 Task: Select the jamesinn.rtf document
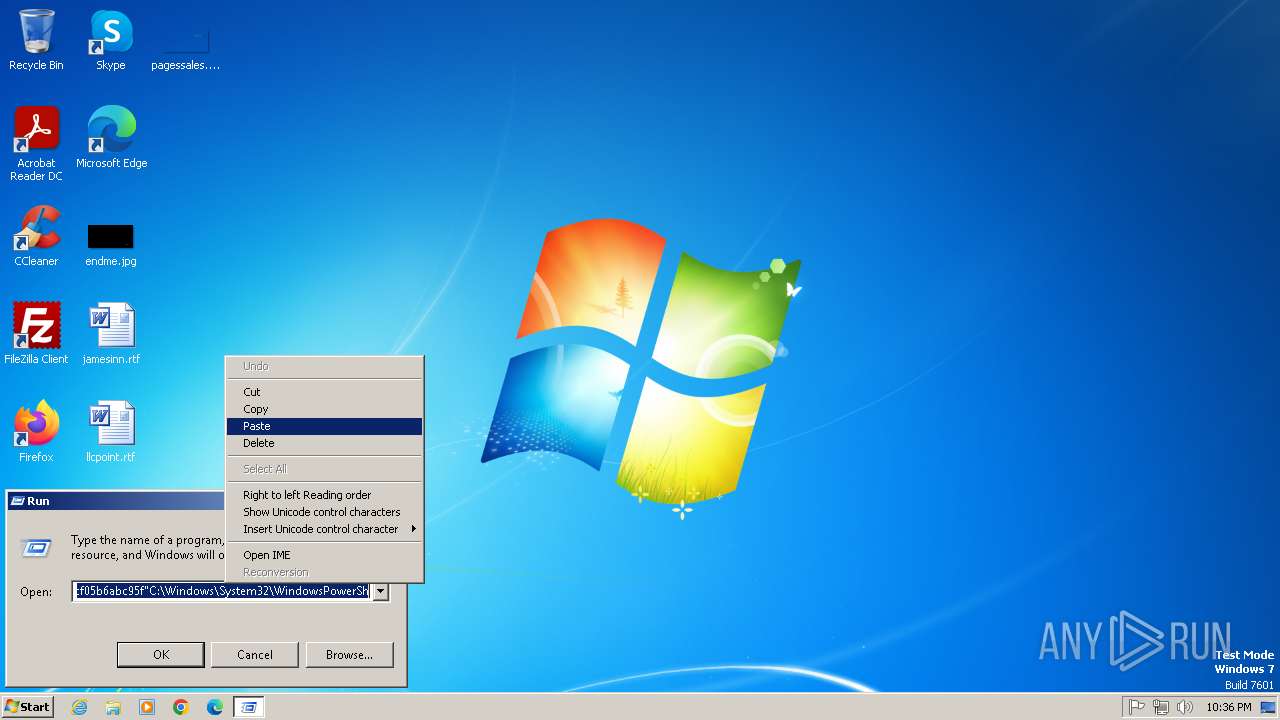111,334
